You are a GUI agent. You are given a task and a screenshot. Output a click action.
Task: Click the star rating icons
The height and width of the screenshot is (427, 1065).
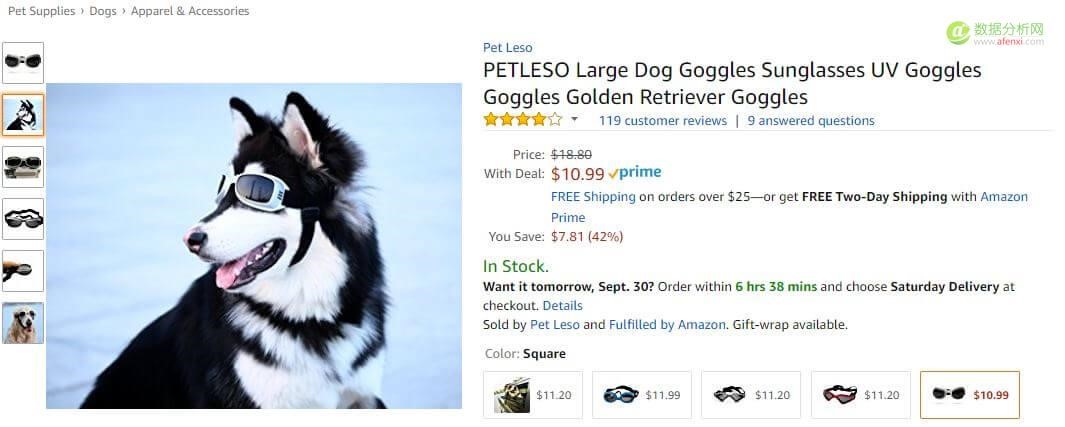tap(522, 121)
